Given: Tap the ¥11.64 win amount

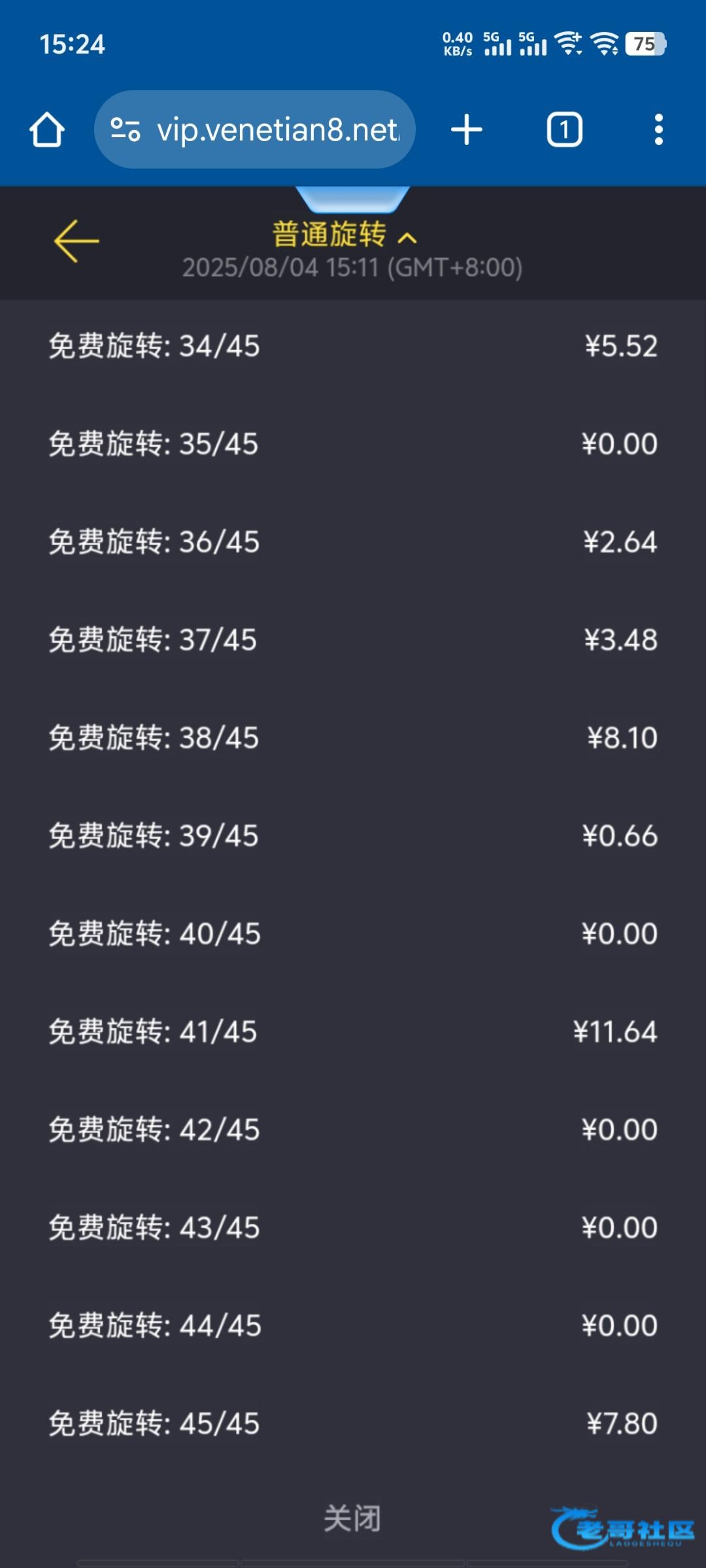Looking at the screenshot, I should 614,1032.
